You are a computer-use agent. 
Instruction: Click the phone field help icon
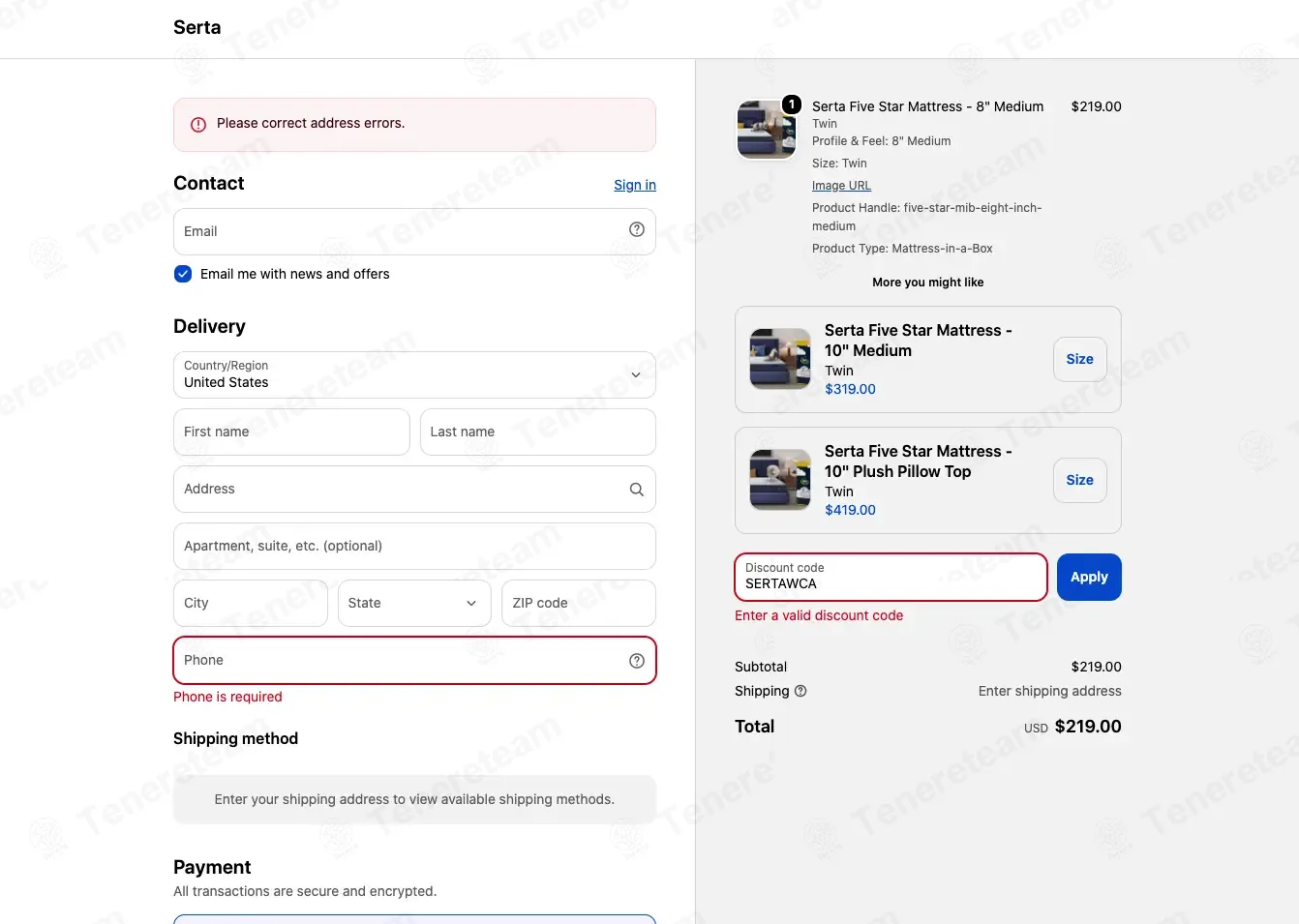[637, 661]
